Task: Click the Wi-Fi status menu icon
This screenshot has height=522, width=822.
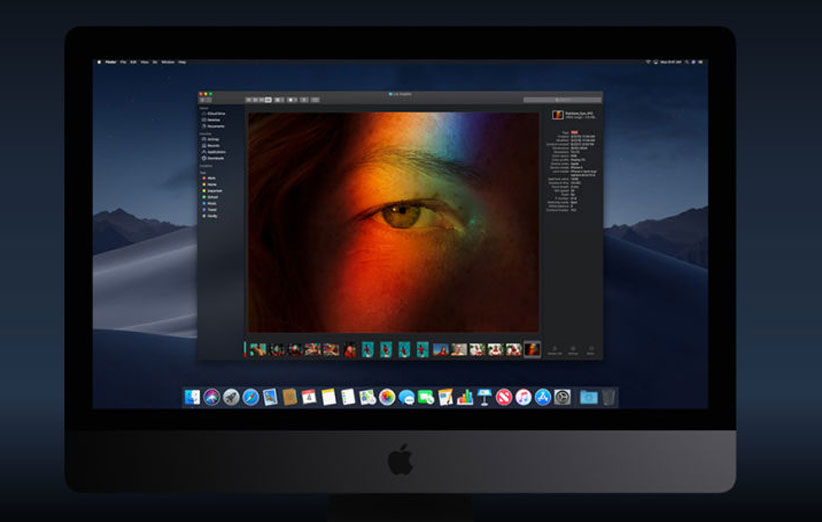Action: 648,62
